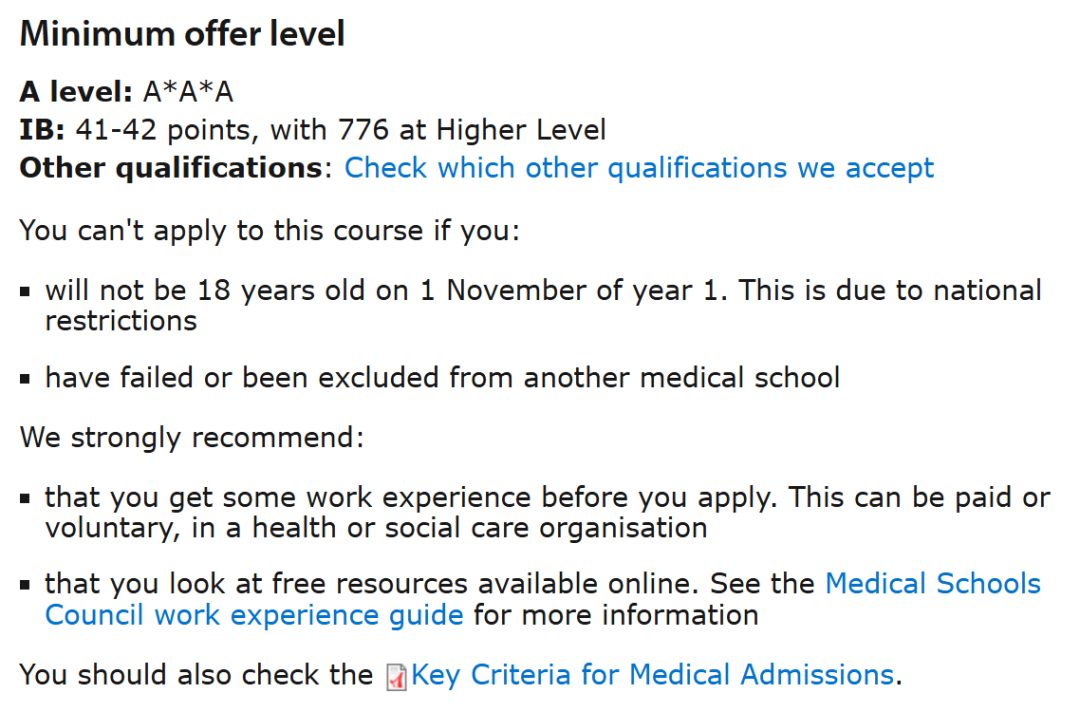Click the bold "Other qualifications" label

tap(170, 167)
